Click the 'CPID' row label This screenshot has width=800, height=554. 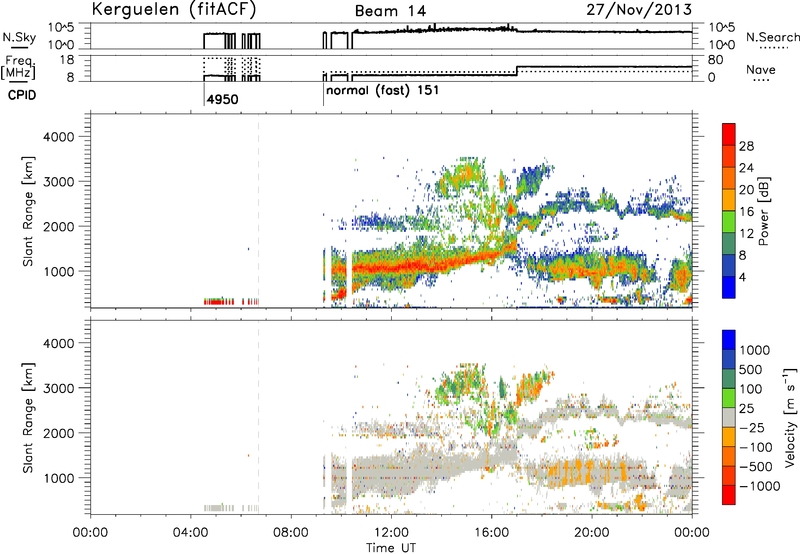tap(22, 95)
